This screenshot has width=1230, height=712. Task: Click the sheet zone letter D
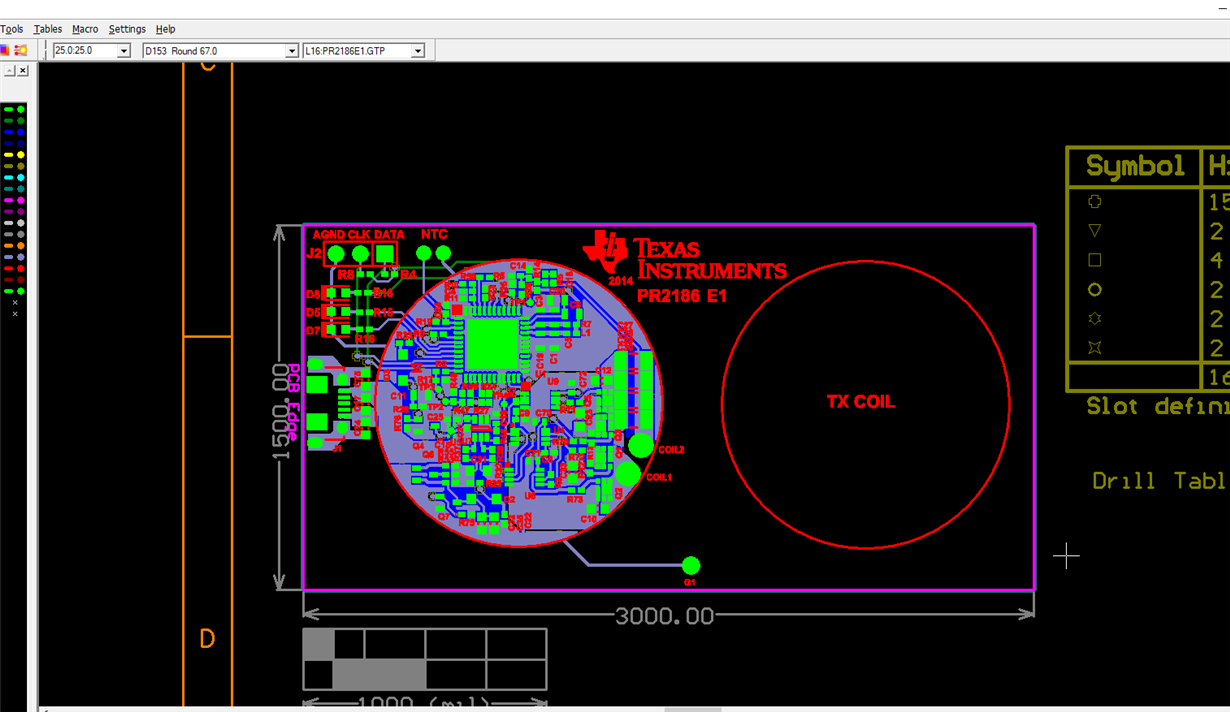point(207,639)
